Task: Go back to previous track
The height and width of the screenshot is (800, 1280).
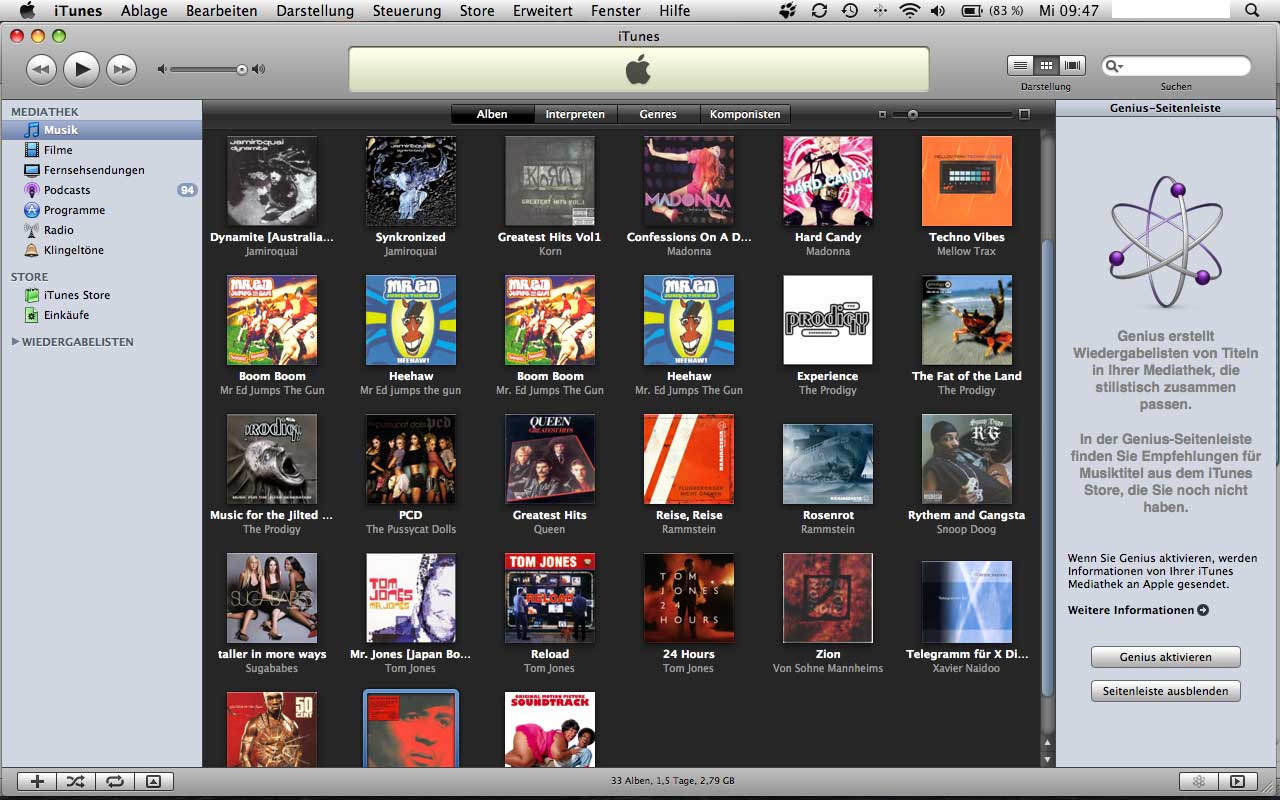Action: click(41, 69)
